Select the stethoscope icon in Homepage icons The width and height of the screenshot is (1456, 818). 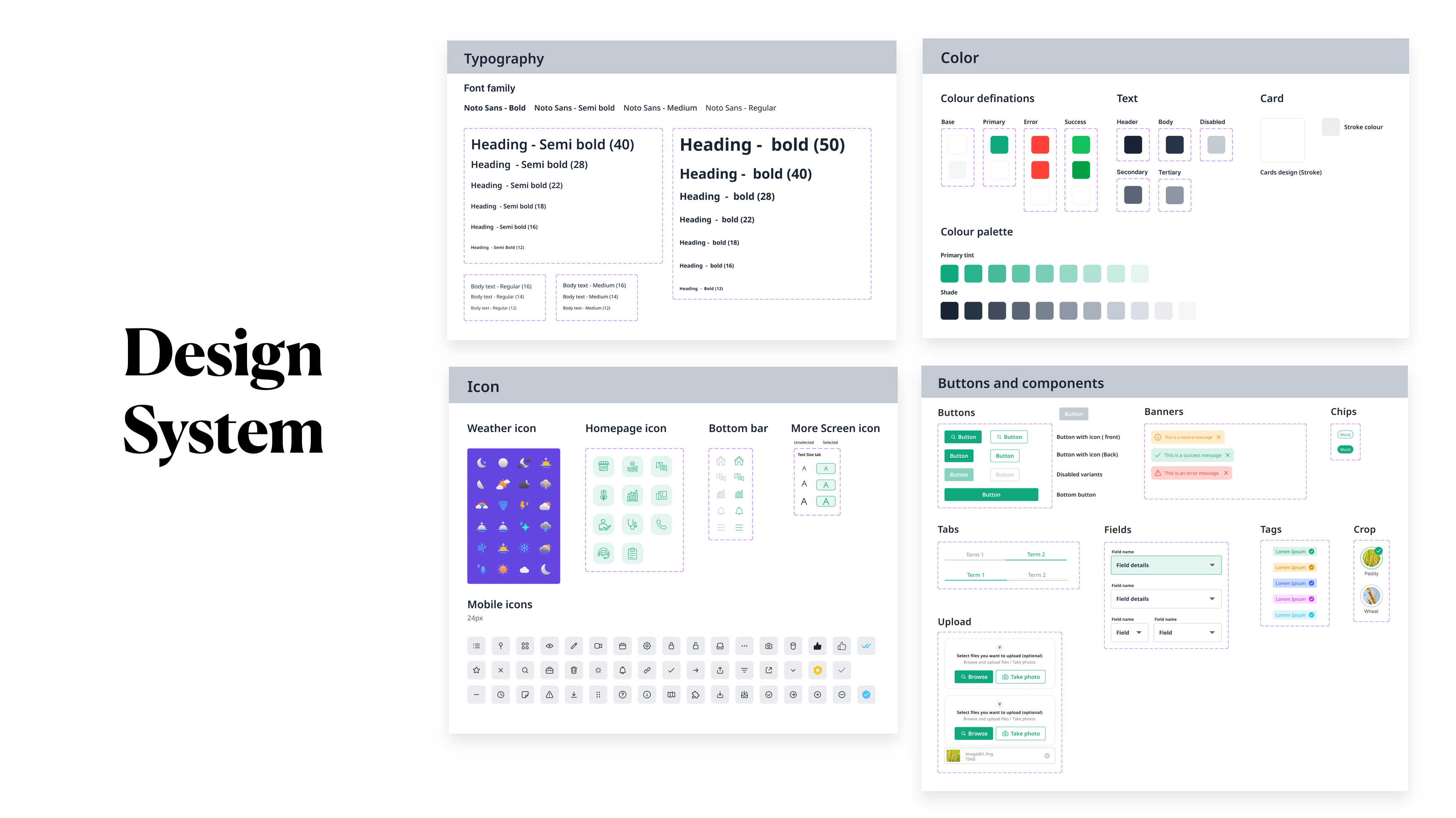click(633, 525)
